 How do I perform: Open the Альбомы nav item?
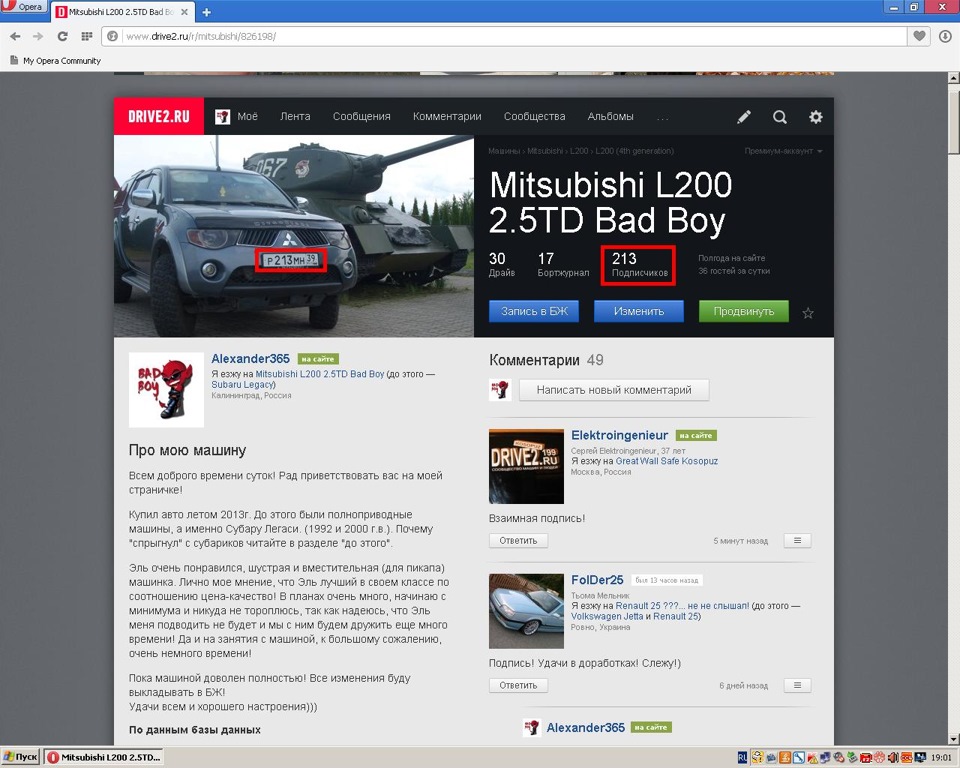pos(610,116)
